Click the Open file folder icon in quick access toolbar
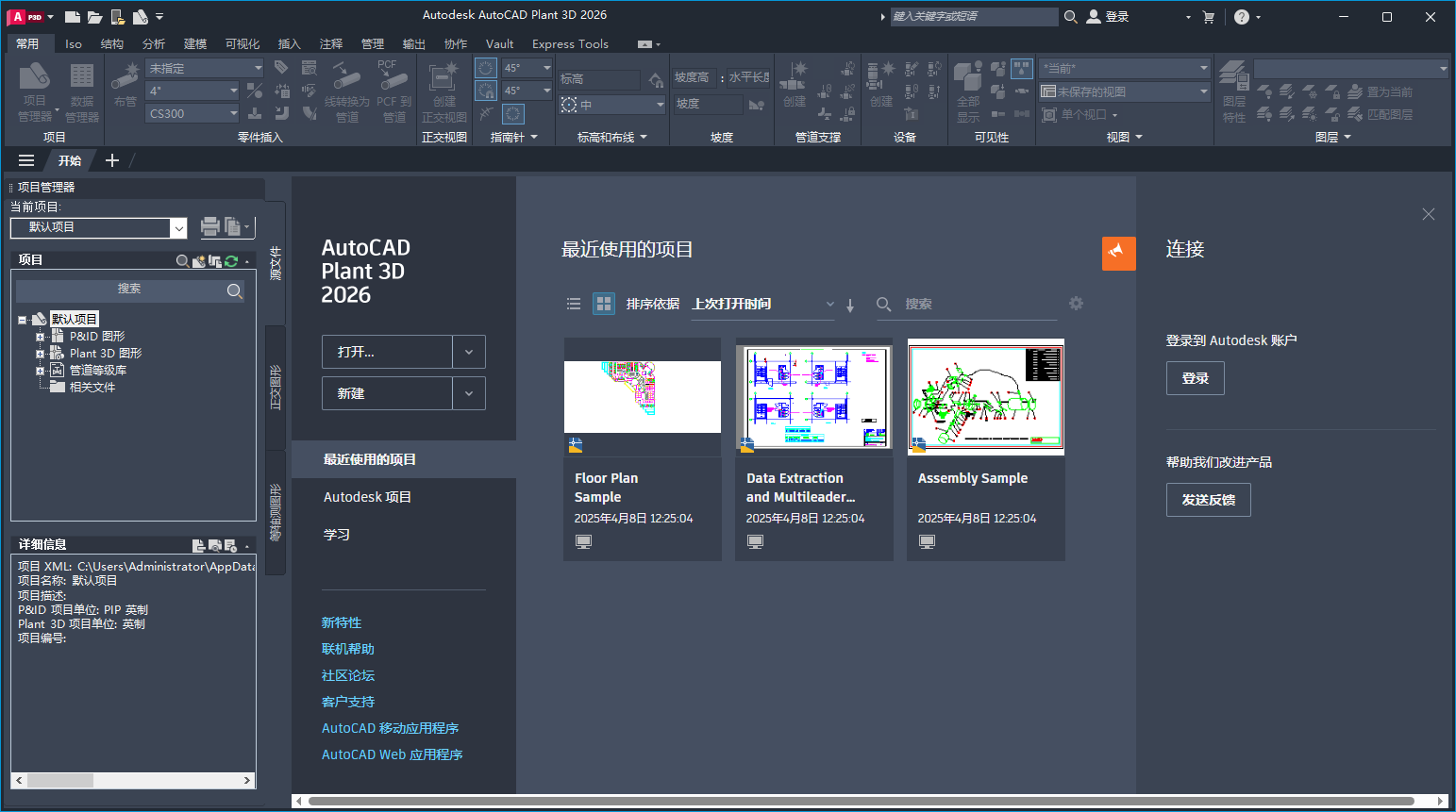 click(x=94, y=17)
